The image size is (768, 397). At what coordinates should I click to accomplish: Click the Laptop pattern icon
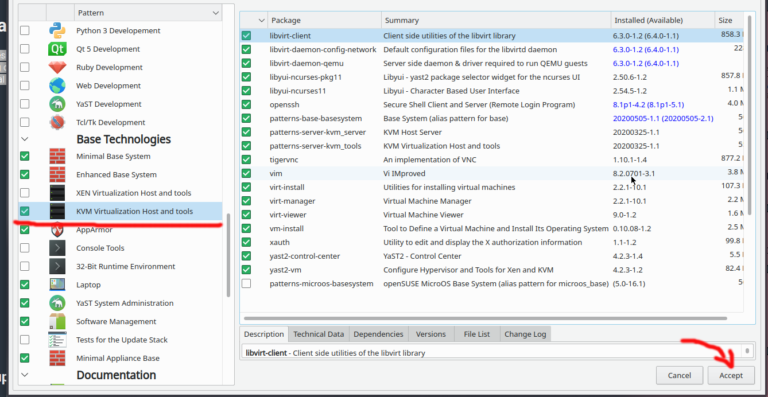tap(57, 284)
